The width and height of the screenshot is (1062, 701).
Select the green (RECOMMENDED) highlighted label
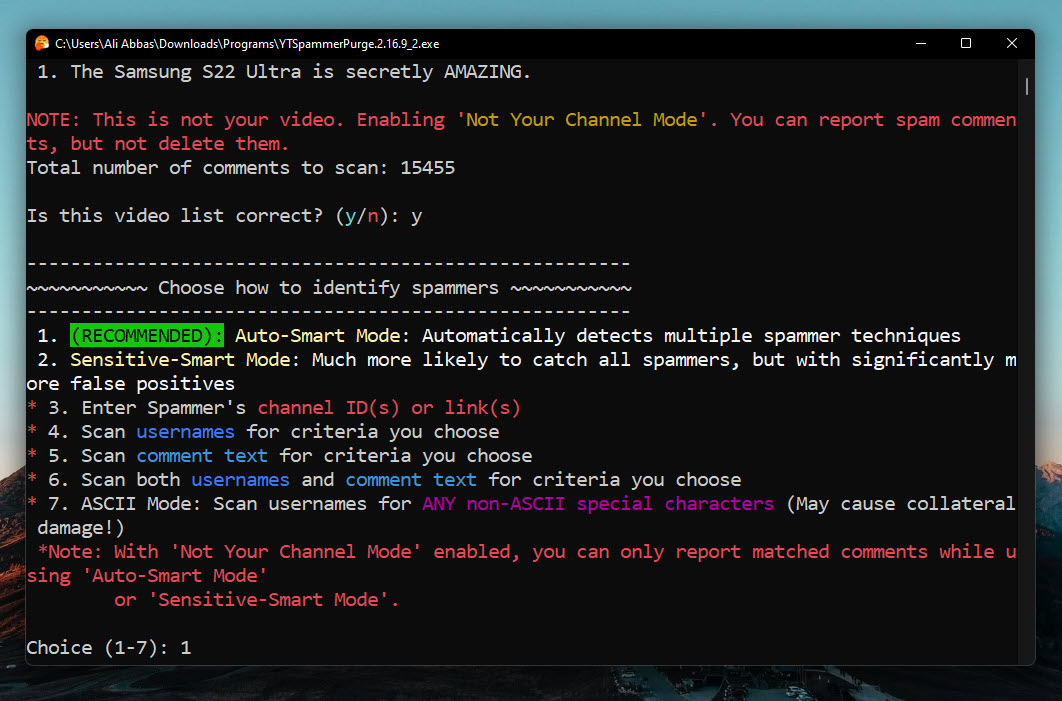(147, 336)
